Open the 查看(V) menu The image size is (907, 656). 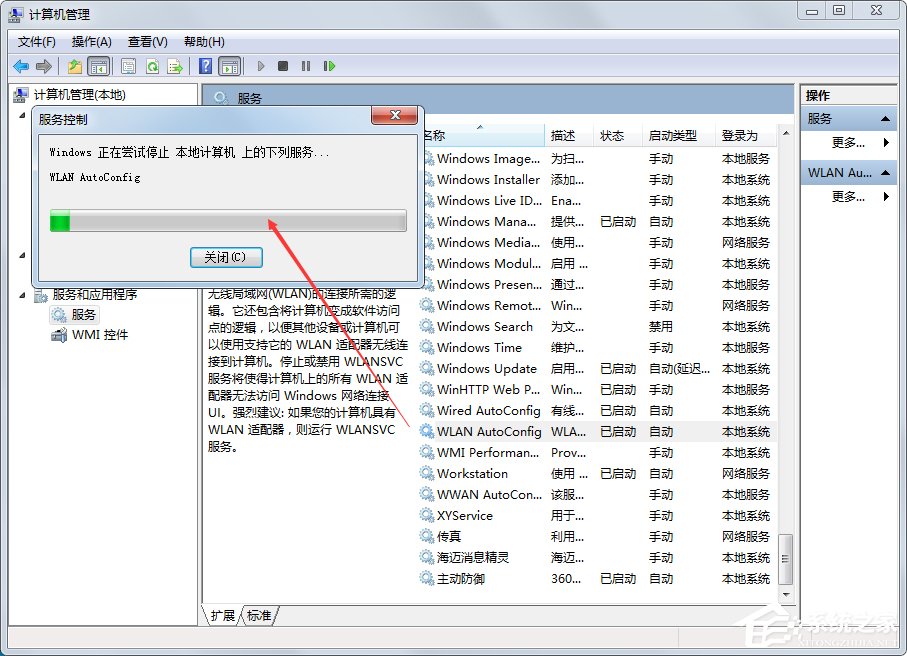tap(146, 42)
